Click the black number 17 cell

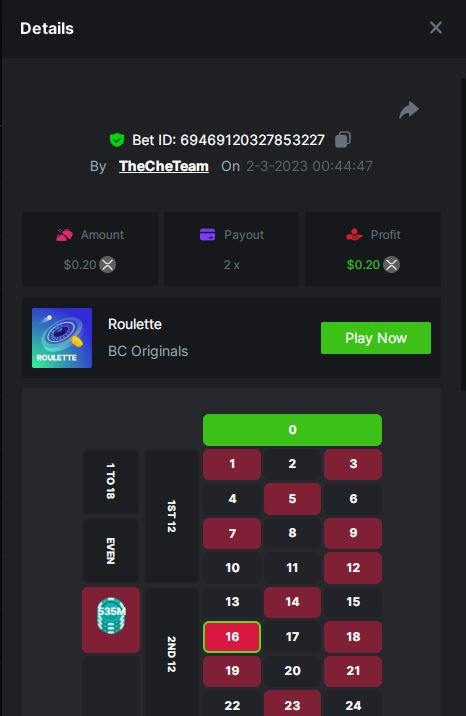click(293, 637)
